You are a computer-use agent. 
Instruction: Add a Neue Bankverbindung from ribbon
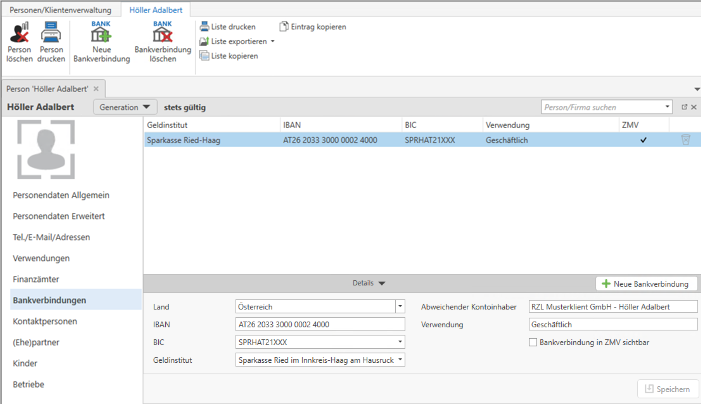point(101,41)
